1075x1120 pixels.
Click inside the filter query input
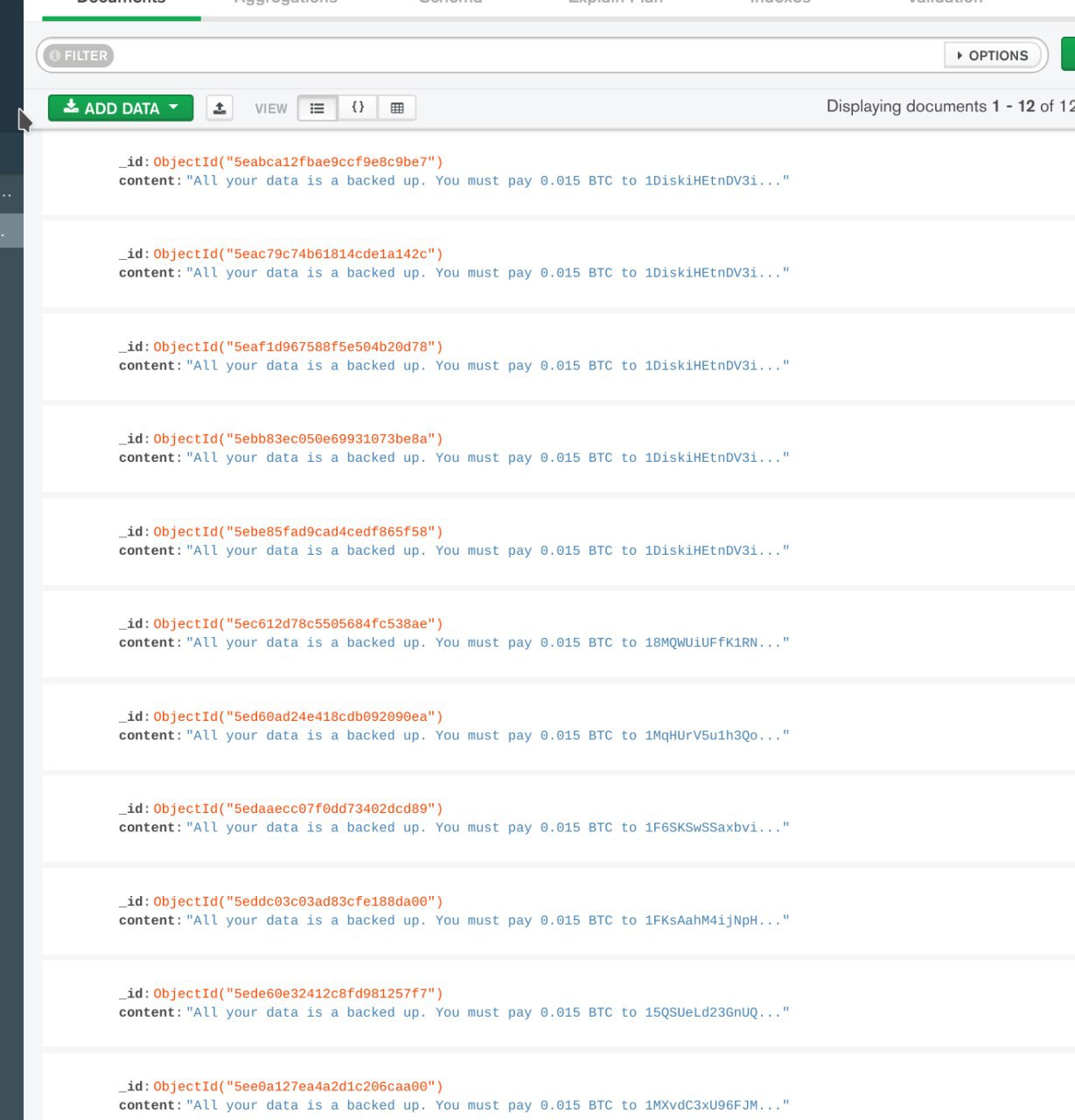(x=529, y=55)
